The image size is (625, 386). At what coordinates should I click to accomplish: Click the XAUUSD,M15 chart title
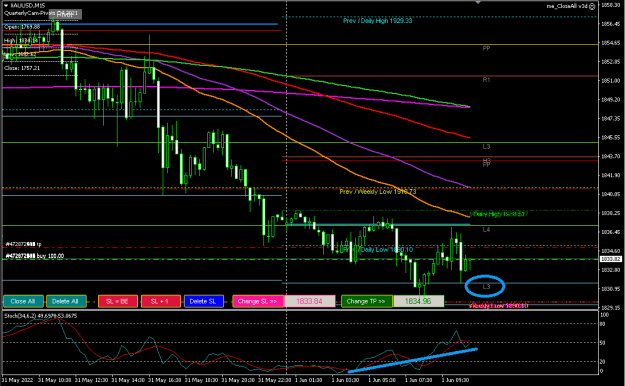[28, 6]
